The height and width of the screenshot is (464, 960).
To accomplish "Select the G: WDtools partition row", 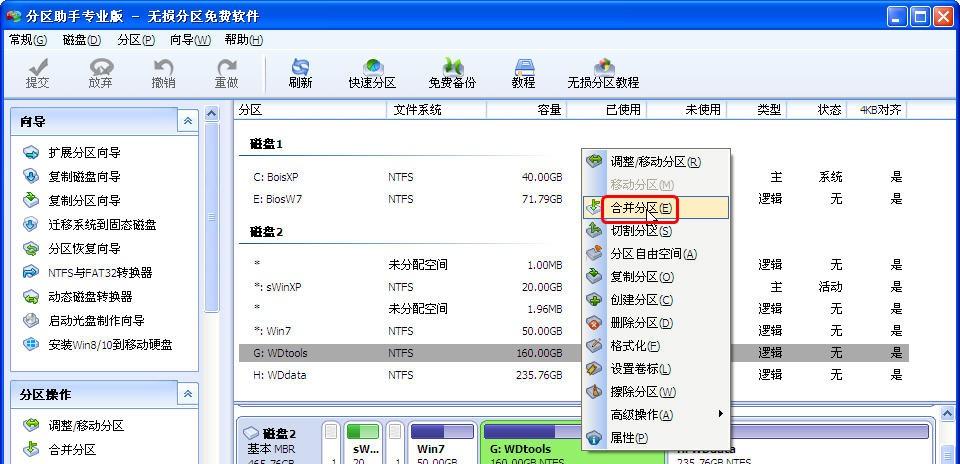I will point(573,353).
